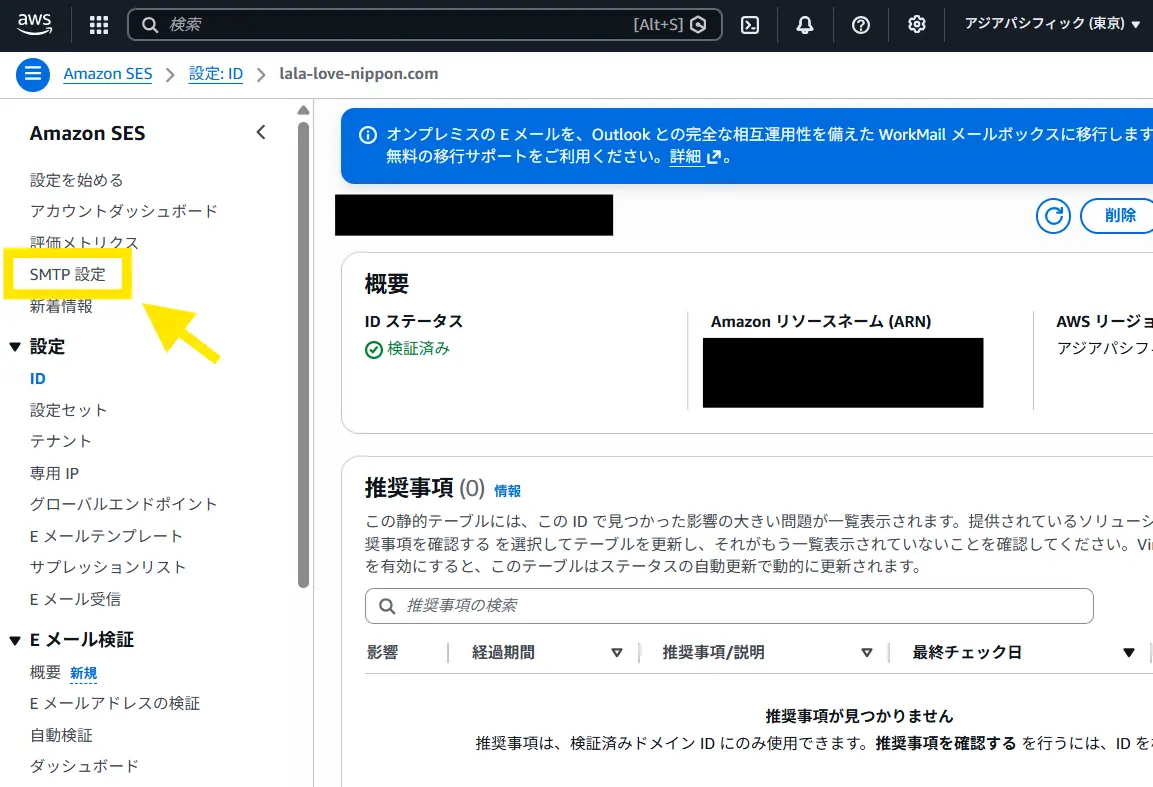1153x787 pixels.
Task: Open the アジアパシフィック (東京) region dropdown
Action: point(1051,24)
